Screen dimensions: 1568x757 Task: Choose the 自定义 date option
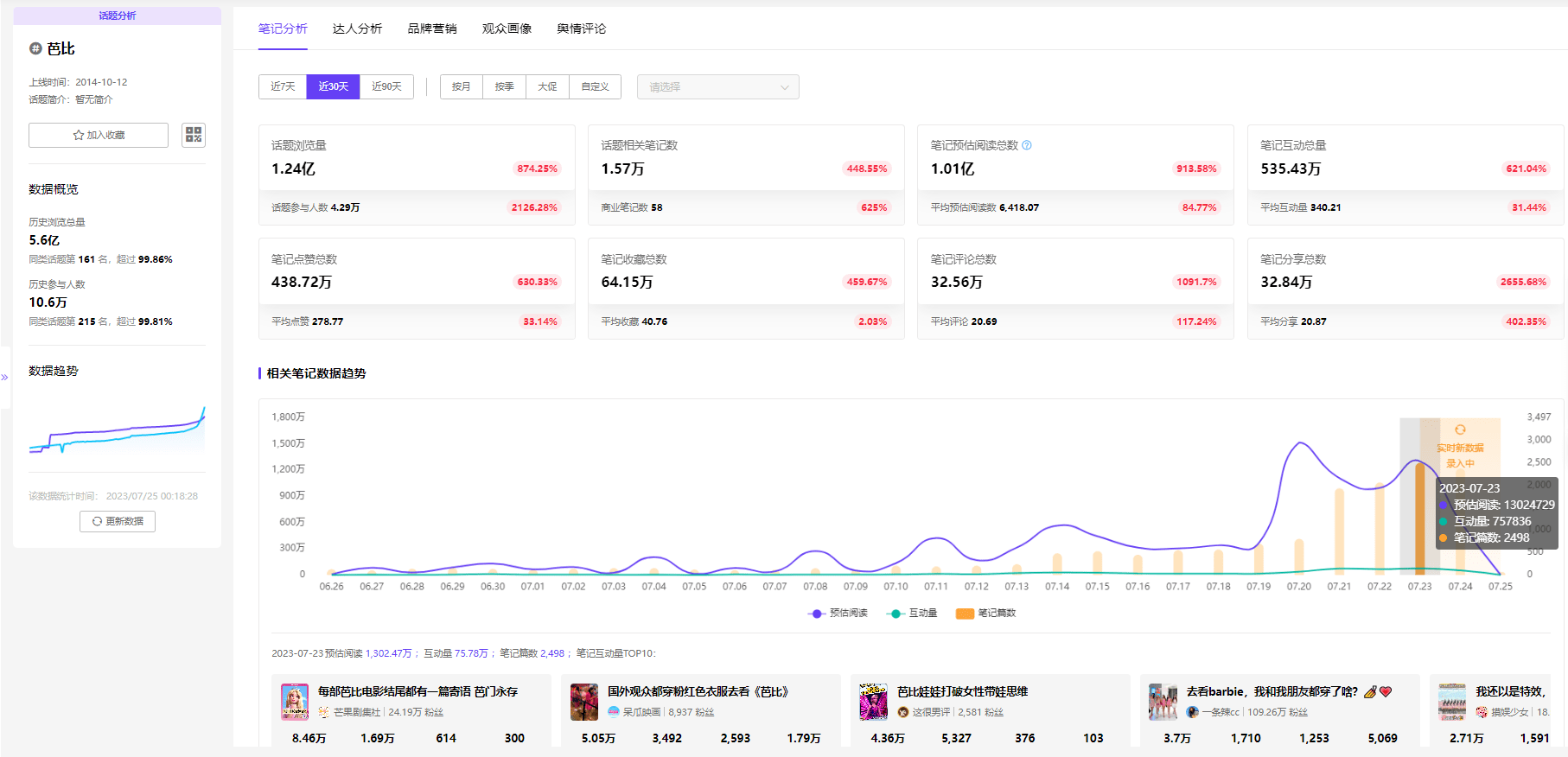tap(596, 86)
